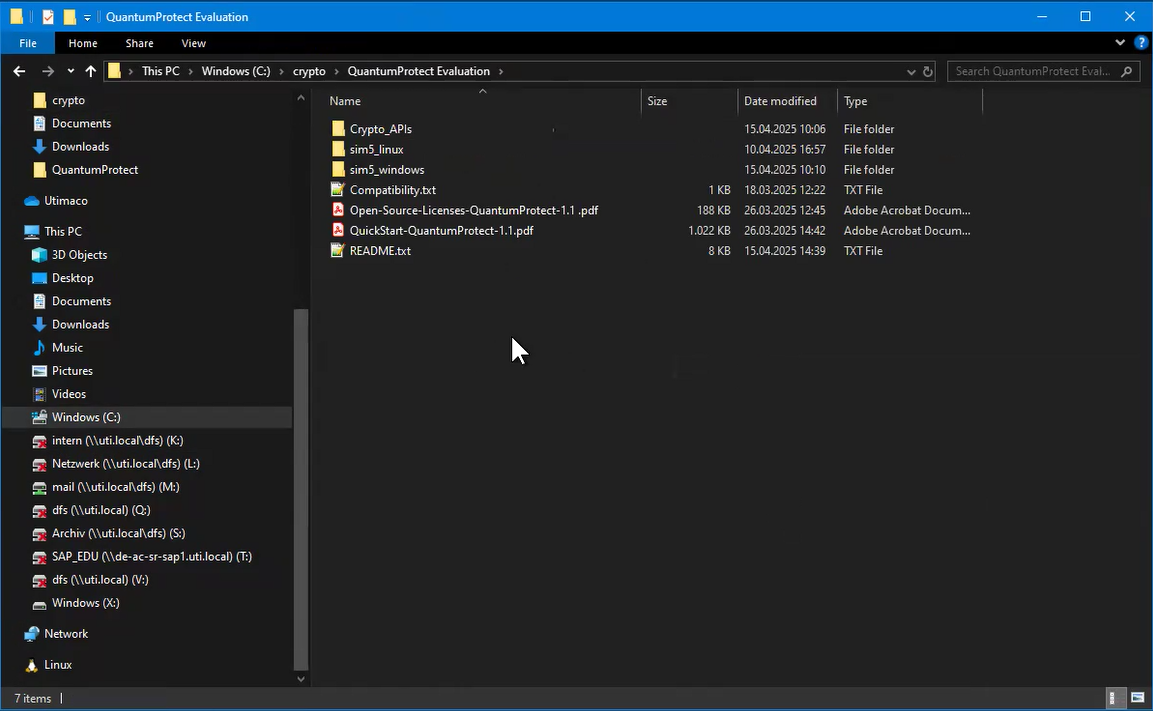The height and width of the screenshot is (711, 1153).
Task: Open Help with the question mark icon
Action: (x=1141, y=43)
